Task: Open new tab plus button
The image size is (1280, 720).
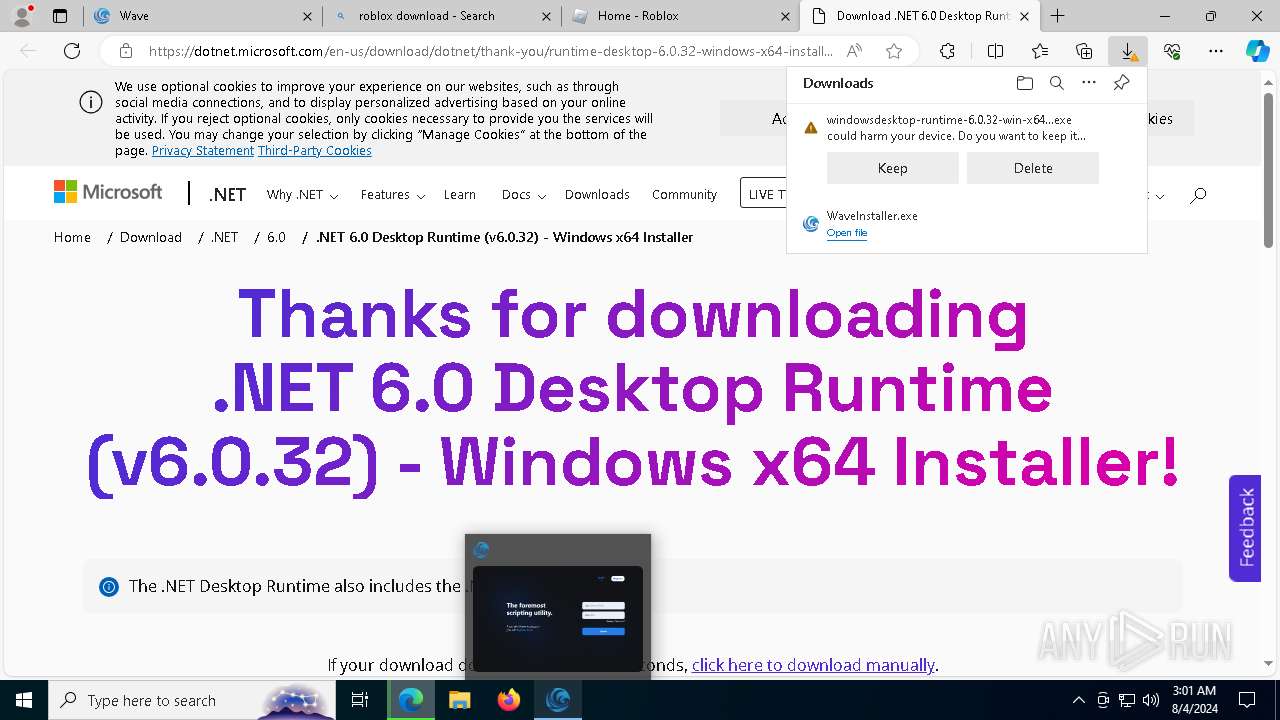Action: pyautogui.click(x=1057, y=16)
